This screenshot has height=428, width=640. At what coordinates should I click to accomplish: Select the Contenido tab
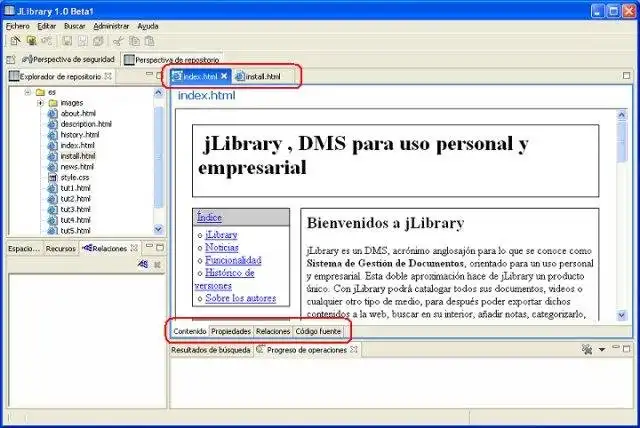point(190,331)
